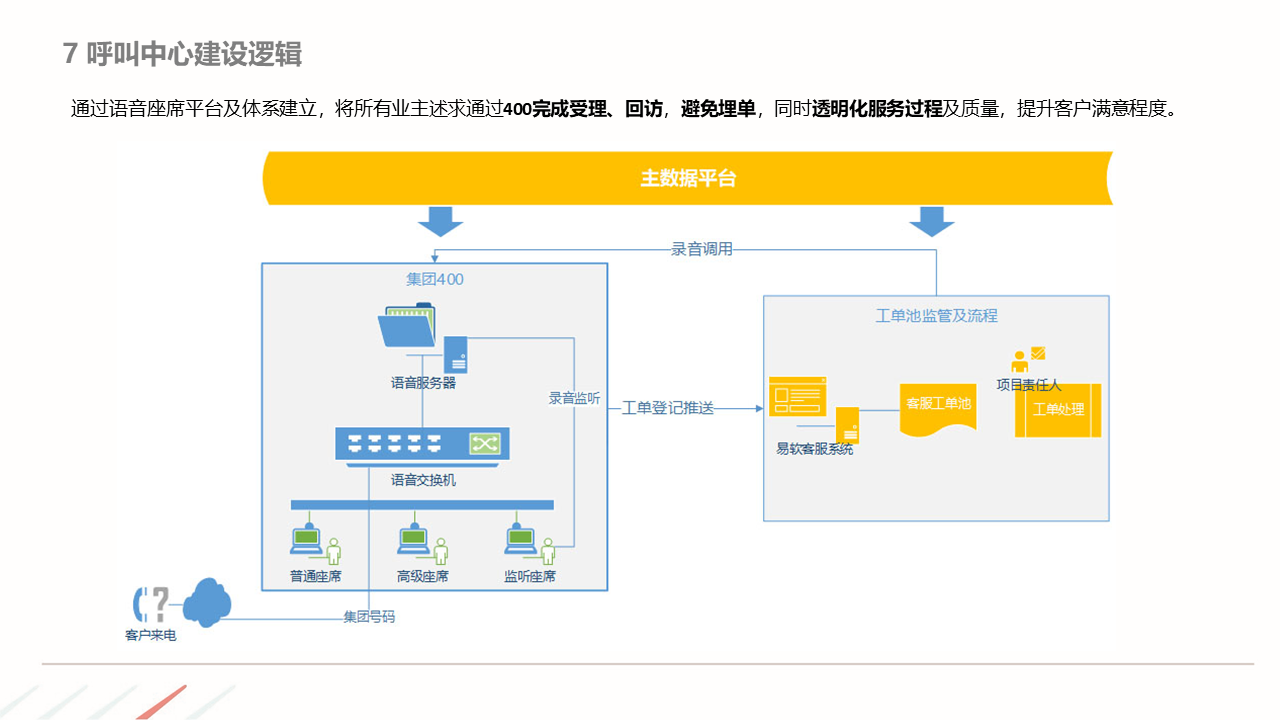
Task: Click the 客服工单池 document shape
Action: point(938,408)
